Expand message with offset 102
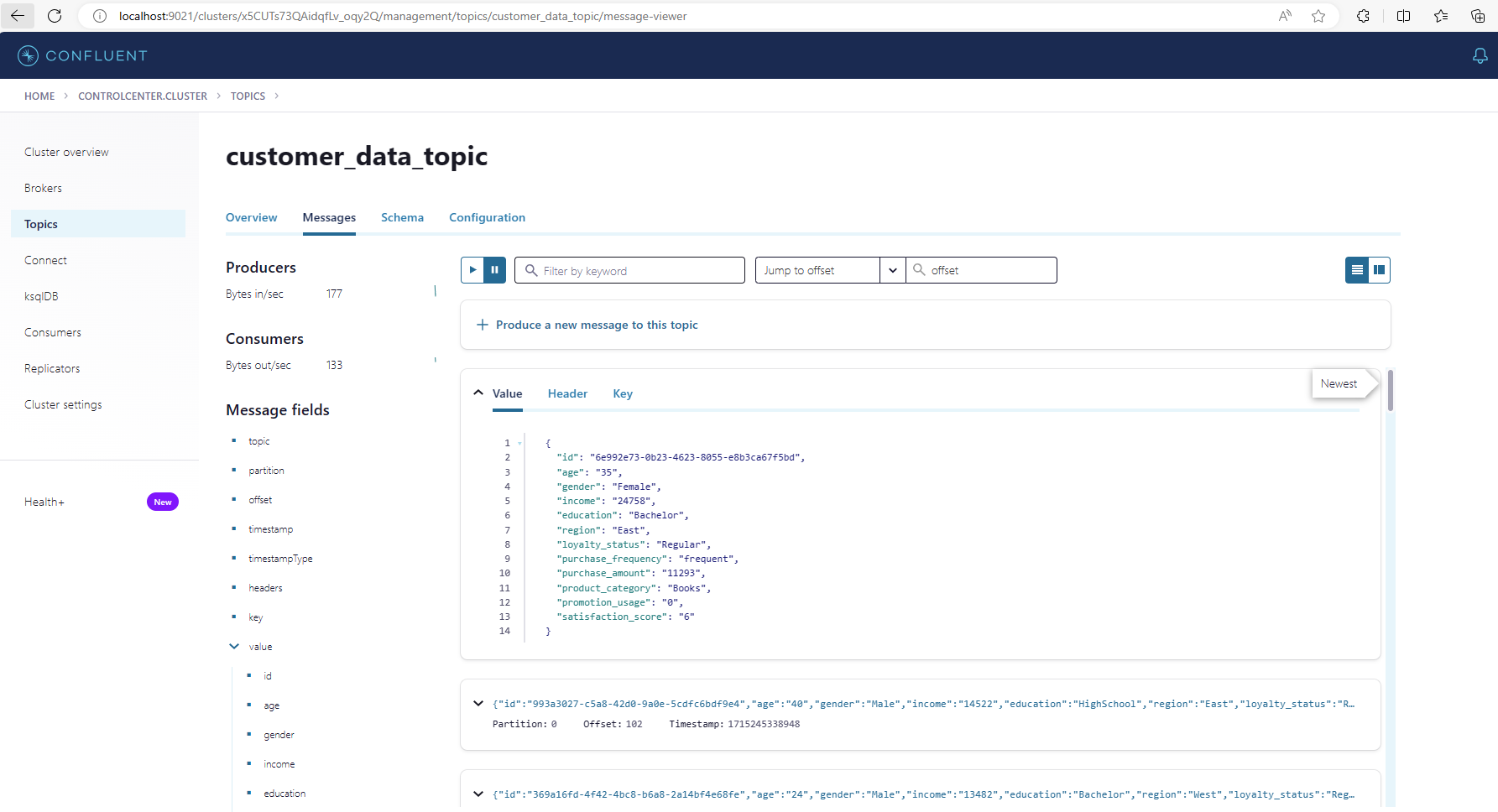This screenshot has height=812, width=1498. pos(478,704)
